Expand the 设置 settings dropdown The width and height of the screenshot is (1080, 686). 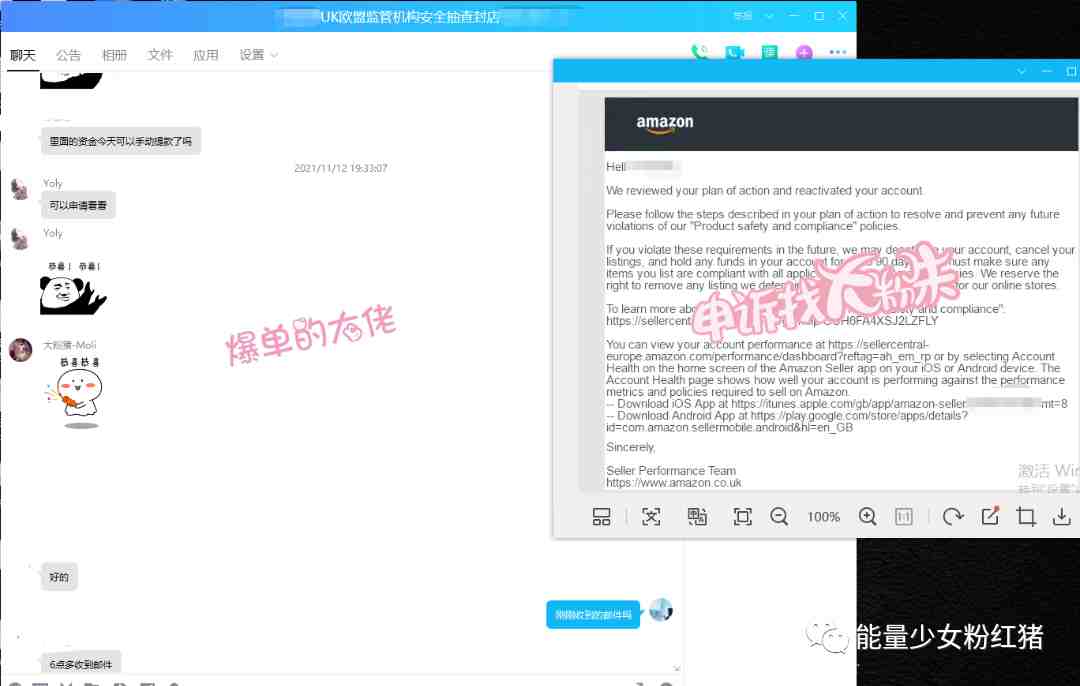(258, 55)
